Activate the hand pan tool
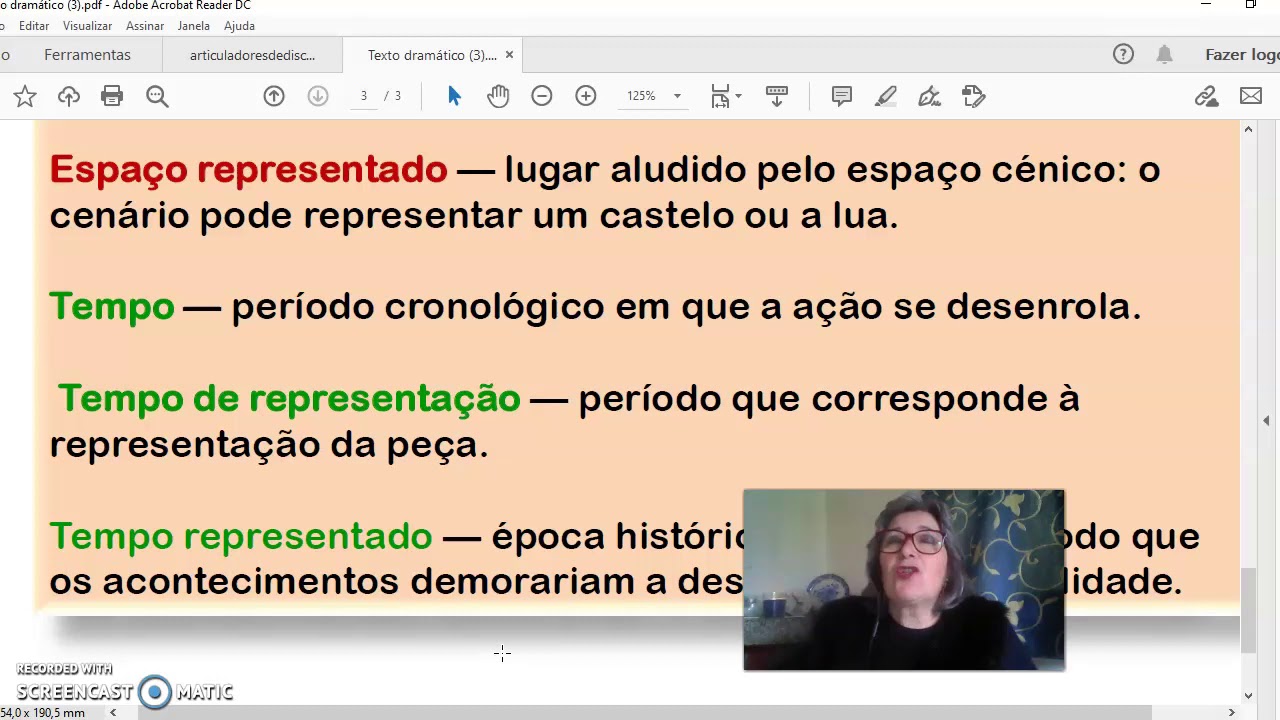Image resolution: width=1280 pixels, height=720 pixels. coord(498,96)
